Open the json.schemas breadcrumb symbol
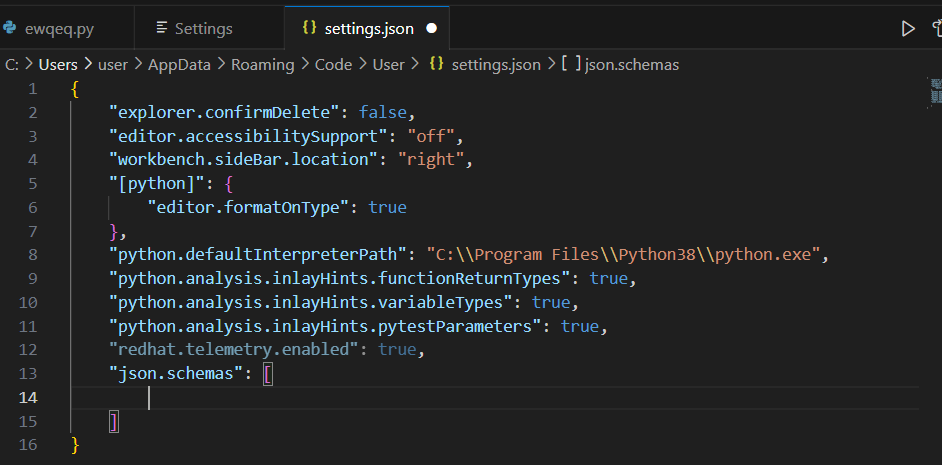Image resolution: width=942 pixels, height=465 pixels. click(631, 65)
